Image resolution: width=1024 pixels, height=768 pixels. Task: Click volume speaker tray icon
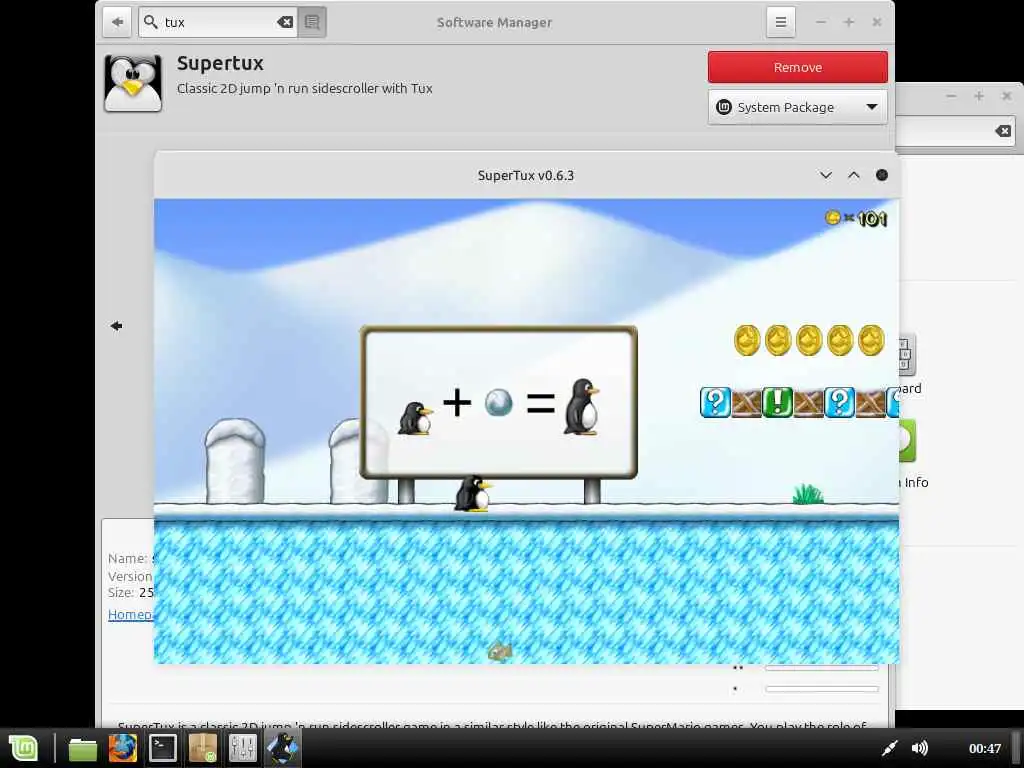pyautogui.click(x=920, y=748)
